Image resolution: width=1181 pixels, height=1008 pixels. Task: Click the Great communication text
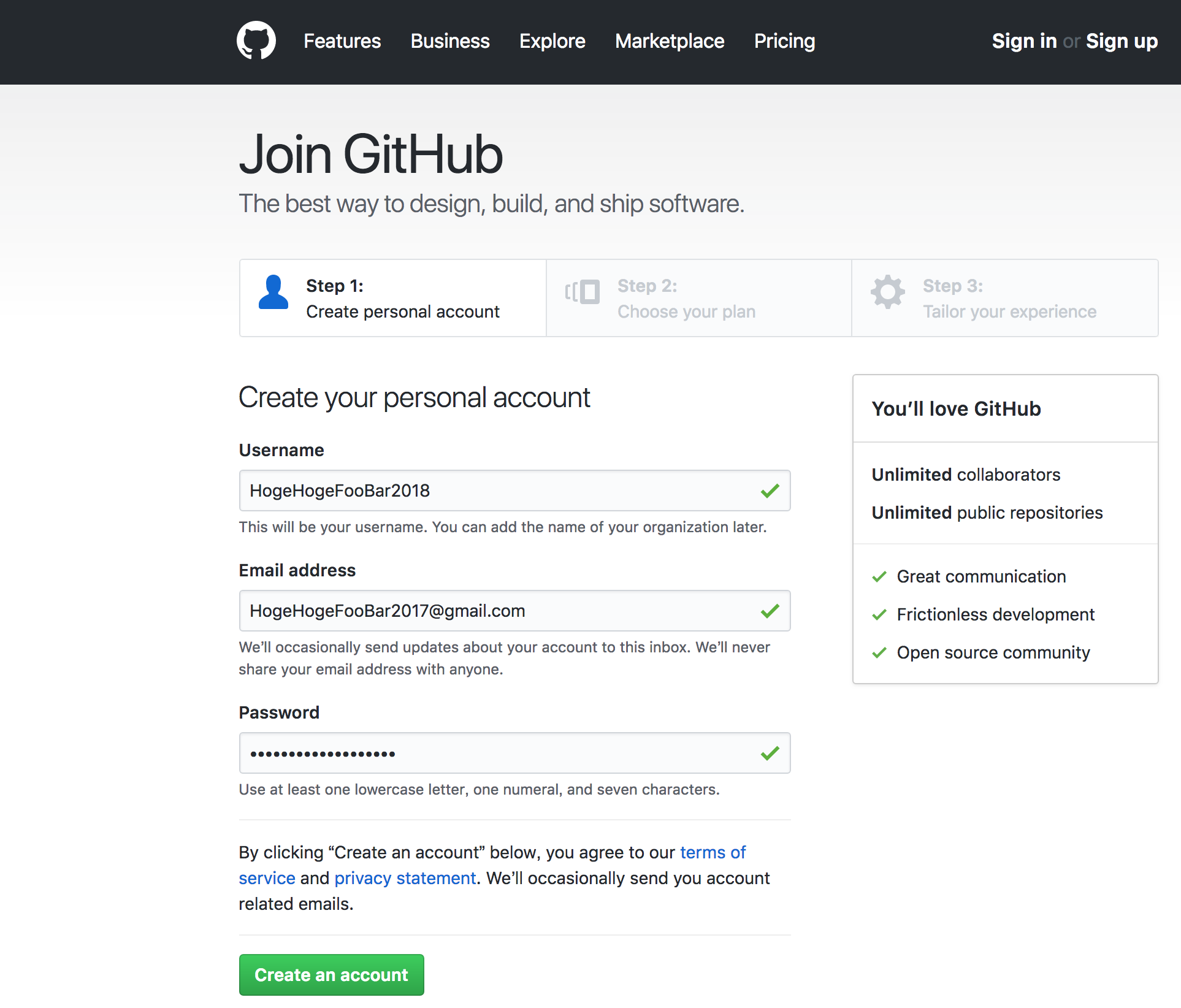981,576
